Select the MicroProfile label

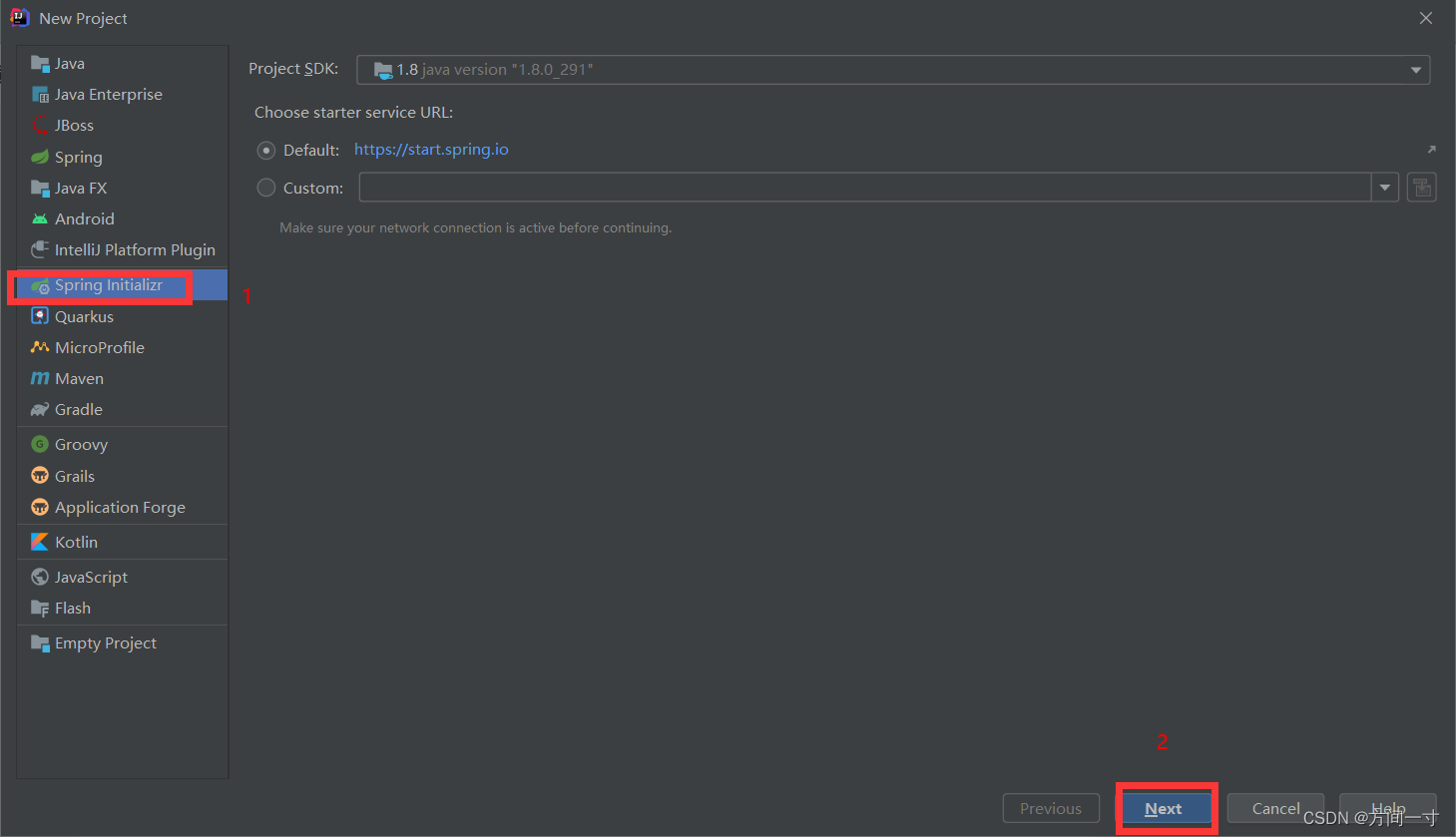tap(100, 348)
